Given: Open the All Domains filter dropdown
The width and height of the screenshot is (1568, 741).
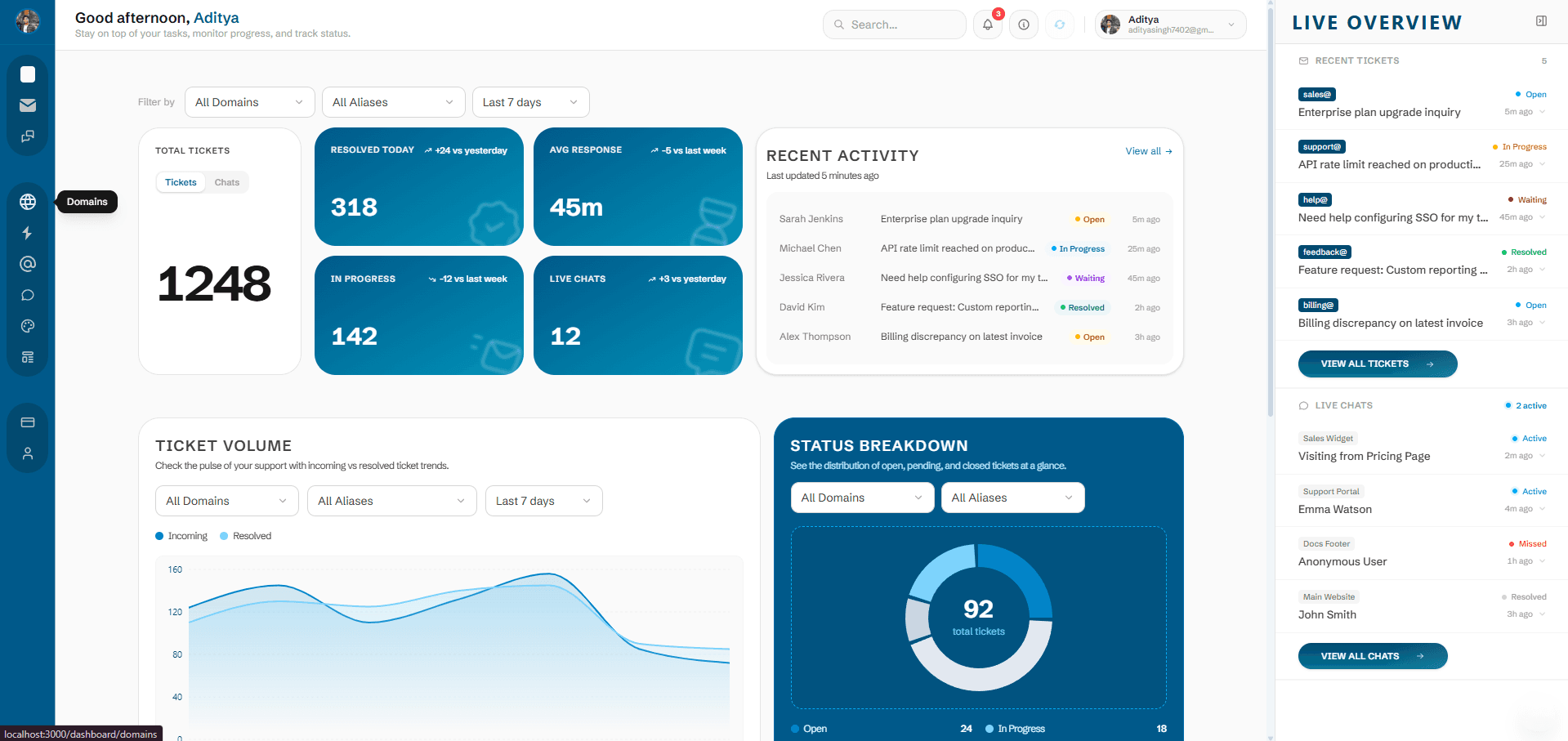Looking at the screenshot, I should pyautogui.click(x=249, y=102).
